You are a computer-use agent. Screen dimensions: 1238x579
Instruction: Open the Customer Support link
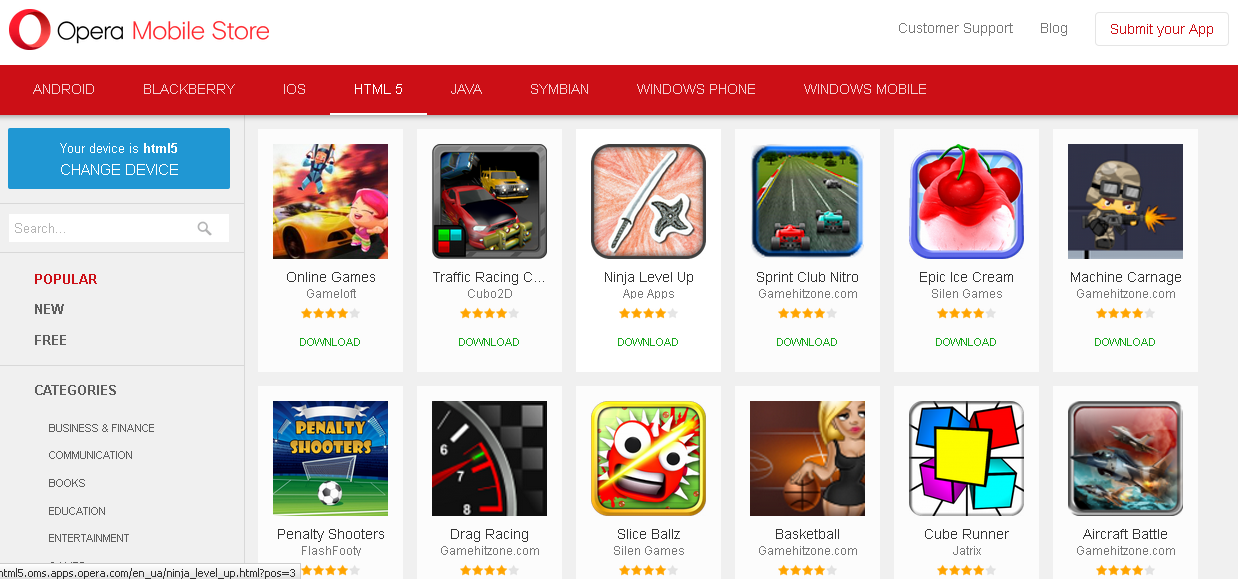point(955,28)
